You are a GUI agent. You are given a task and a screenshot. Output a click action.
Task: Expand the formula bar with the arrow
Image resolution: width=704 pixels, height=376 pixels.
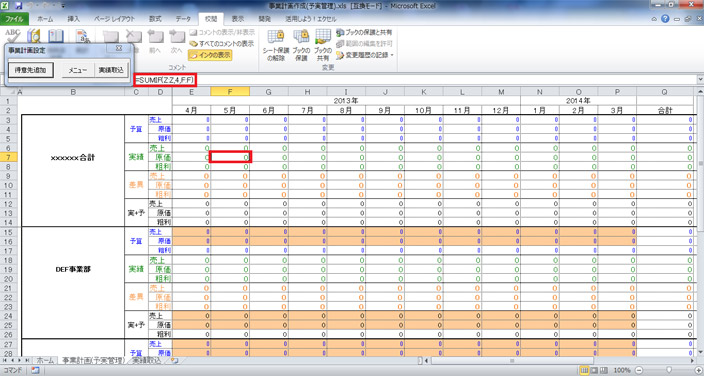(700, 80)
